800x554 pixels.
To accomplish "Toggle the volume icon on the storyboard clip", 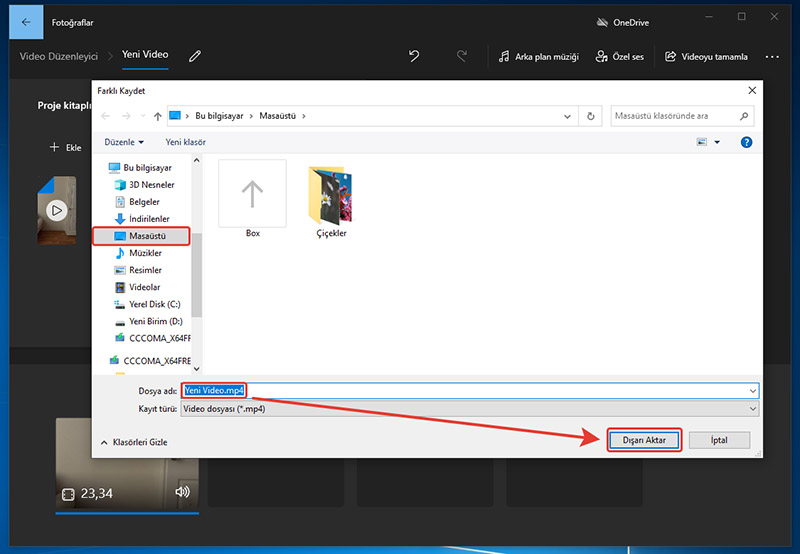I will 182,492.
